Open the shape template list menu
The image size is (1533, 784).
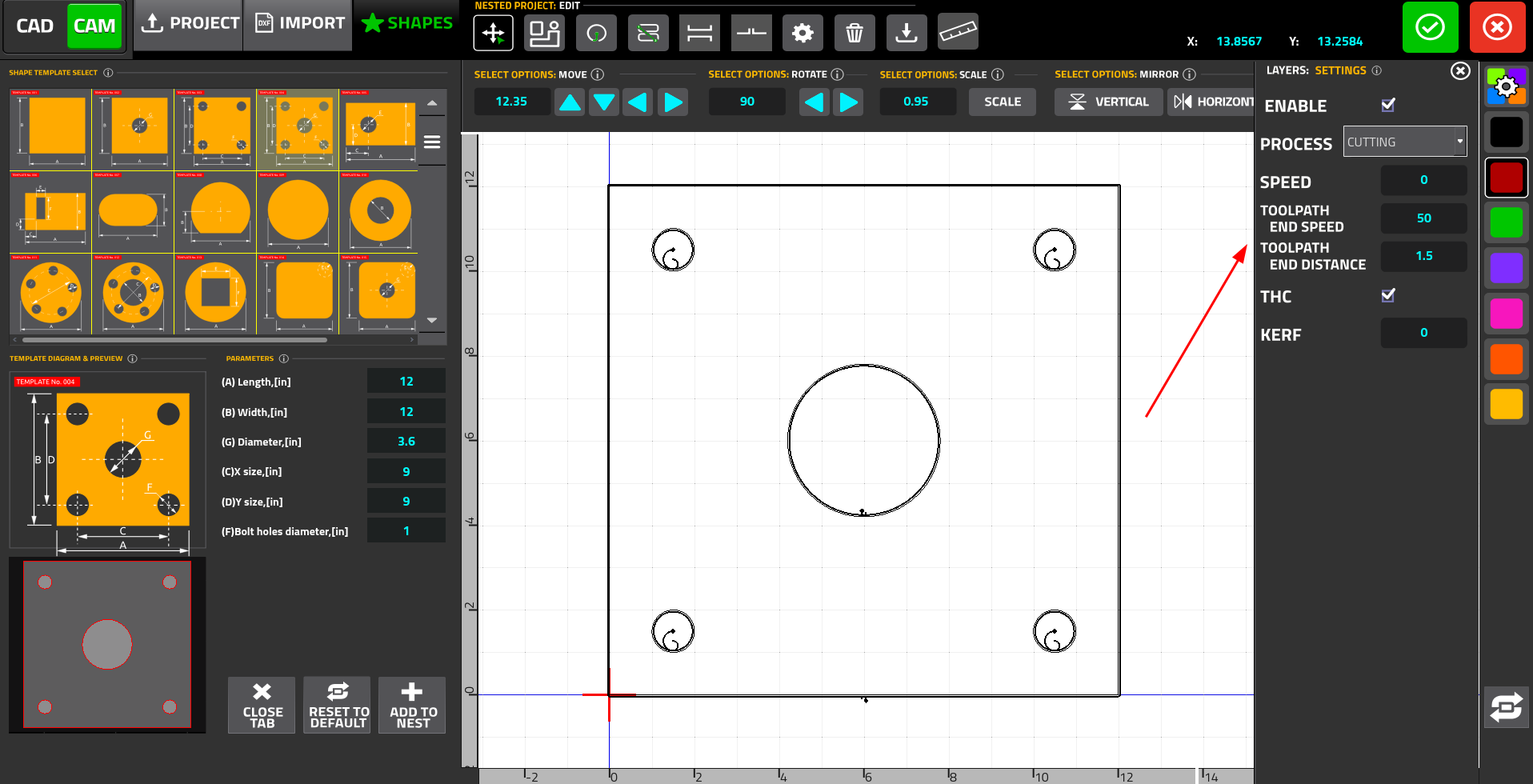432,142
